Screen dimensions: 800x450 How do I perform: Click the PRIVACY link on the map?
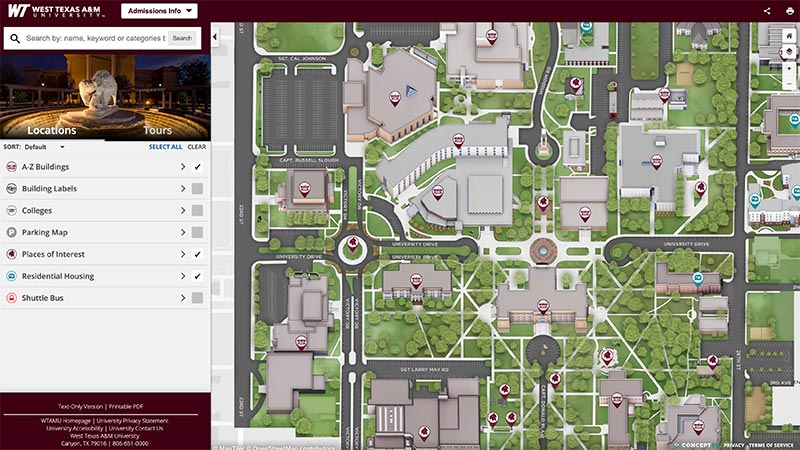tap(734, 445)
